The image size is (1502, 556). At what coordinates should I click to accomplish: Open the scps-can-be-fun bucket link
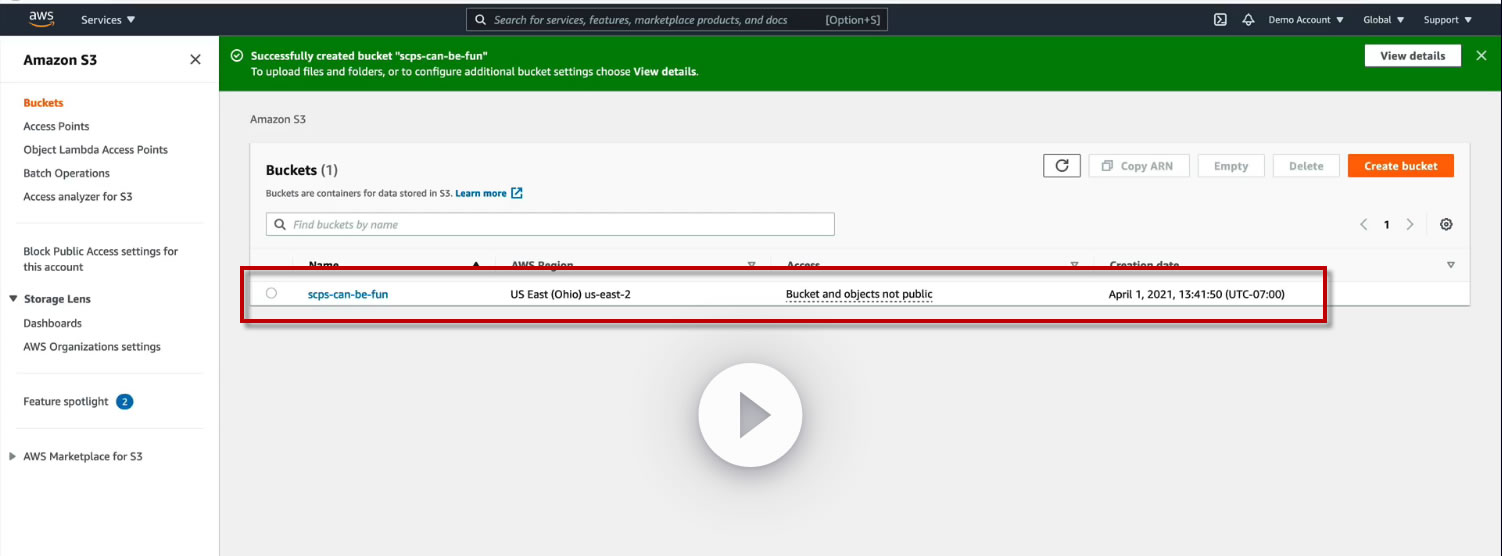click(348, 294)
